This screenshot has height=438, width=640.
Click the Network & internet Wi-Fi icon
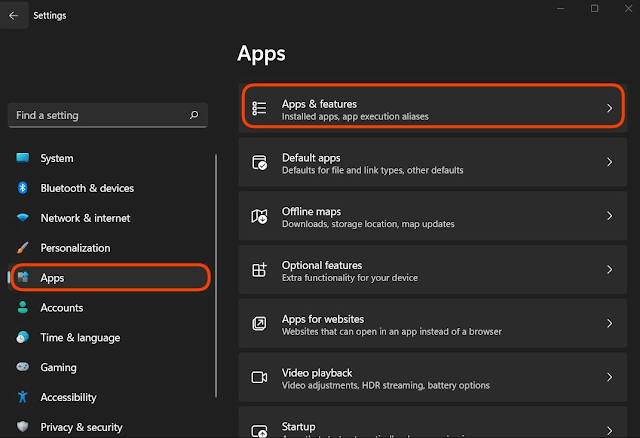[22, 218]
